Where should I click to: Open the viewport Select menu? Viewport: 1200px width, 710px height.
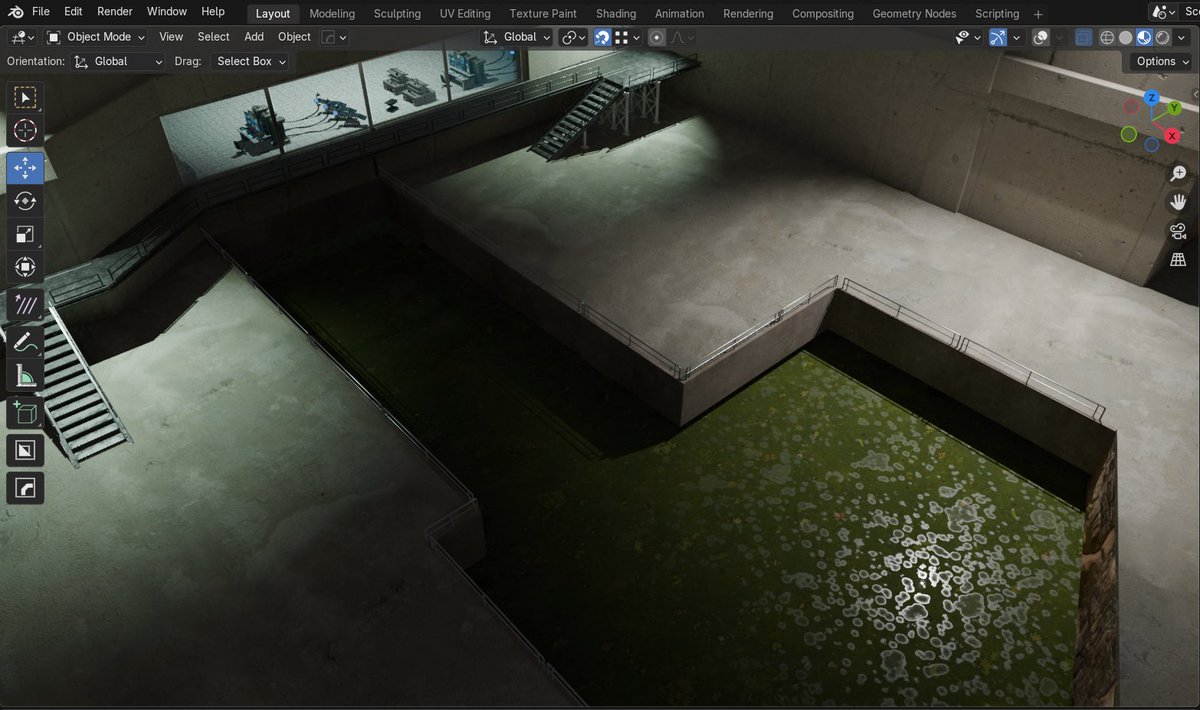coord(213,37)
